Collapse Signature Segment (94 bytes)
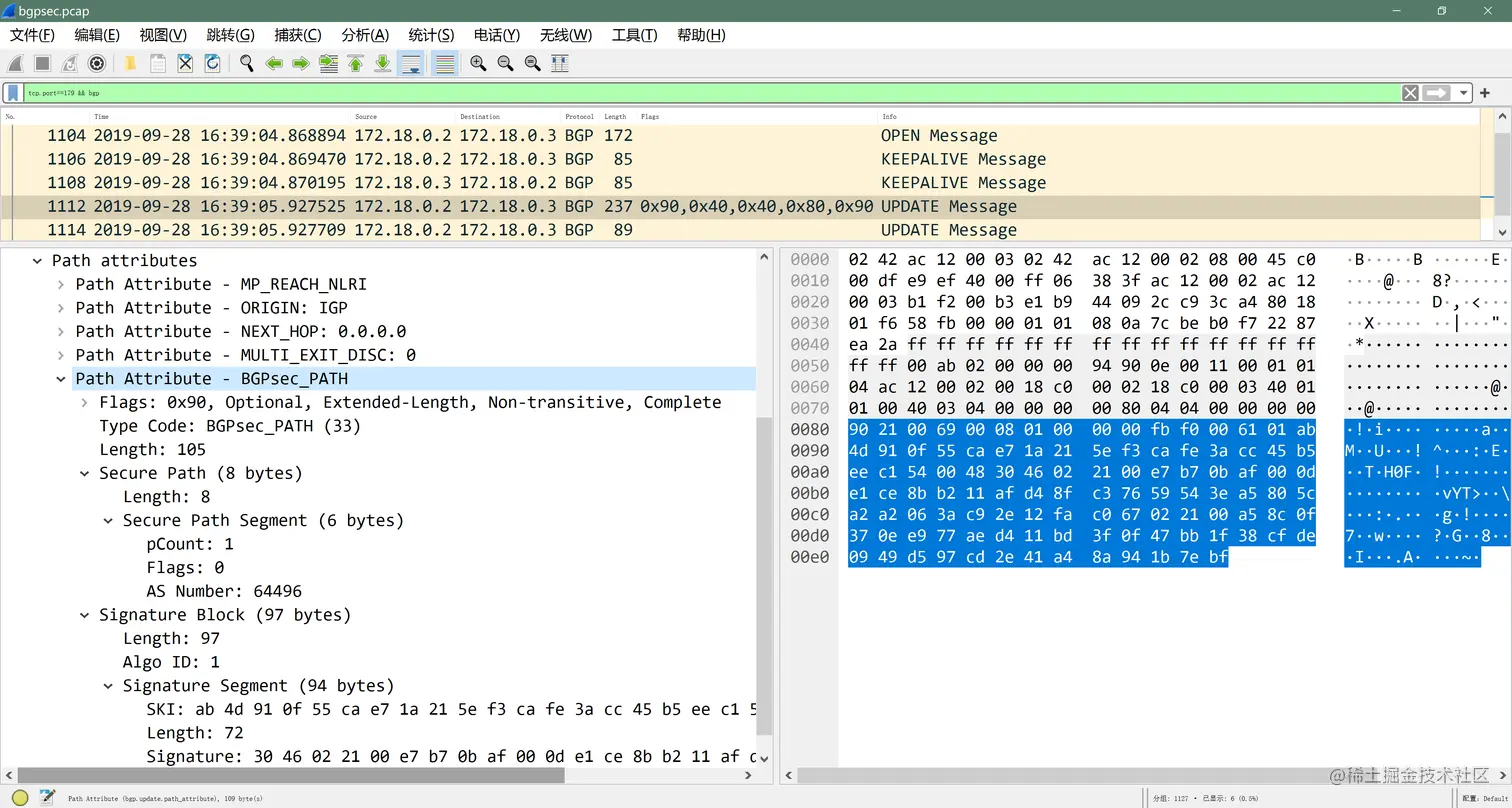 109,686
